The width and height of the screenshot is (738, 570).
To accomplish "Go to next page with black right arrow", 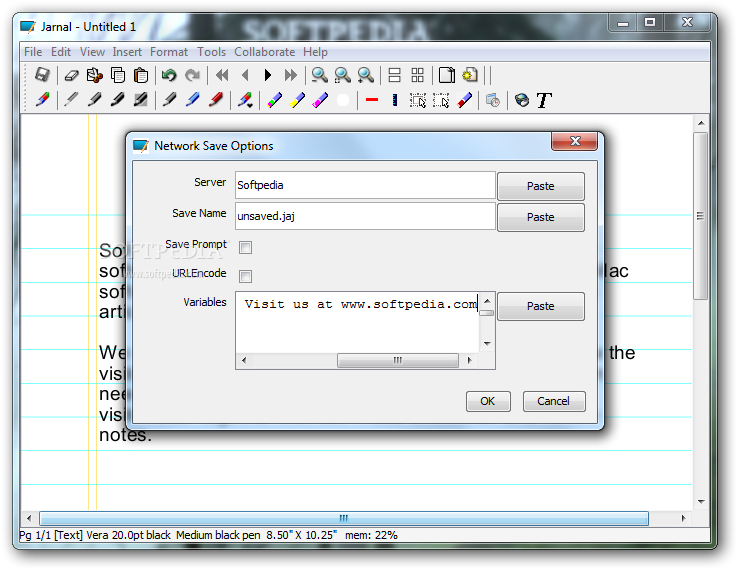I will 268,75.
